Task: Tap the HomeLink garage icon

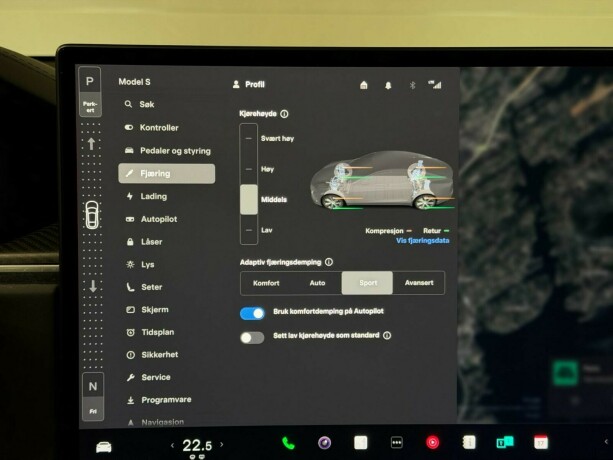Action: [x=364, y=85]
